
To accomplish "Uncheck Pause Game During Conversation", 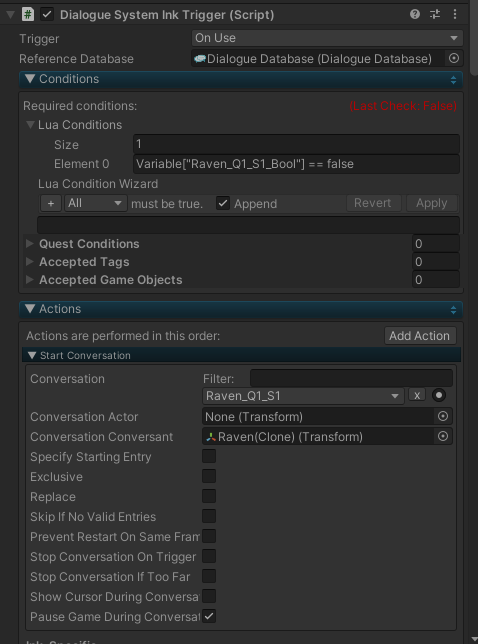I will (209, 616).
